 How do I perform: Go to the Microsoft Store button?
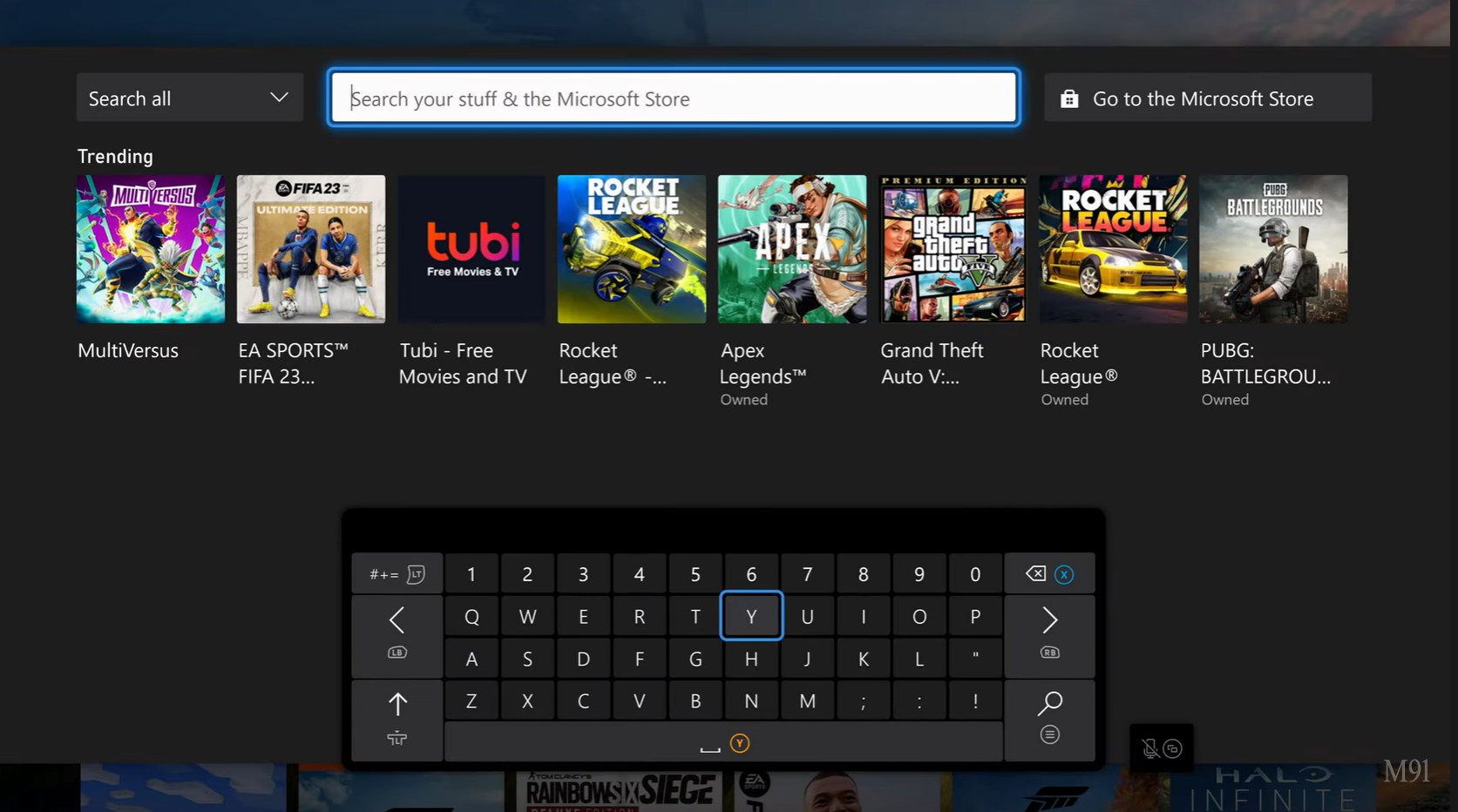(1208, 98)
